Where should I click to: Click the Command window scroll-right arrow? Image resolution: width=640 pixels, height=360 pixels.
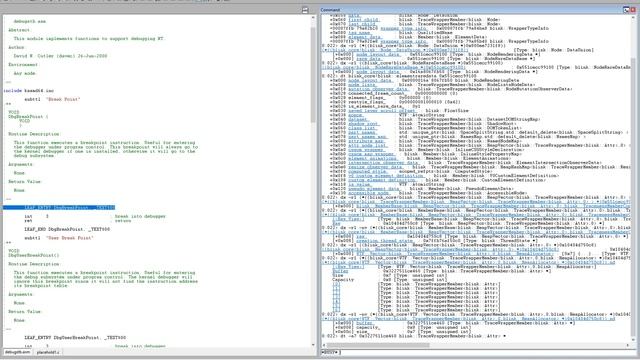coord(628,345)
